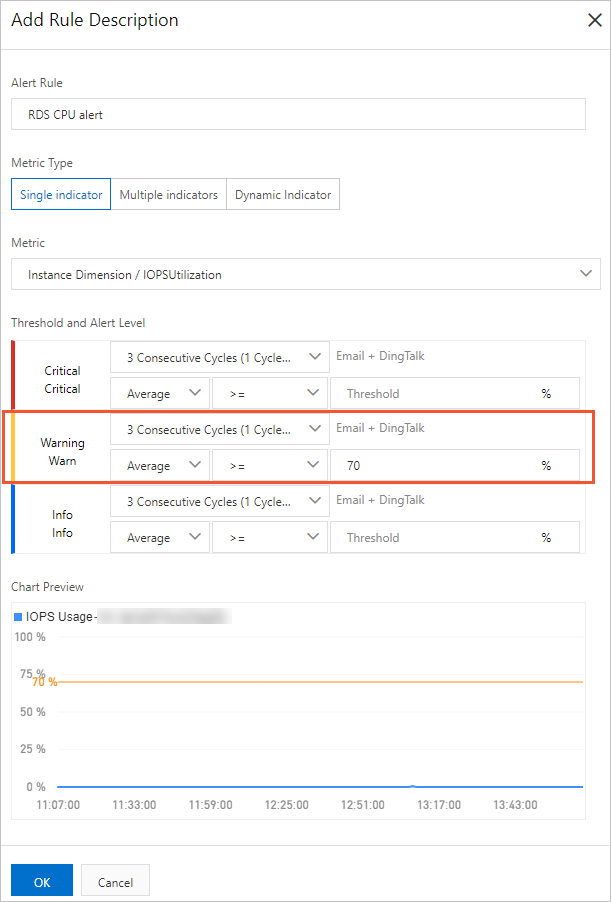This screenshot has width=611, height=902.
Task: Click the OK button
Action: coord(41,881)
